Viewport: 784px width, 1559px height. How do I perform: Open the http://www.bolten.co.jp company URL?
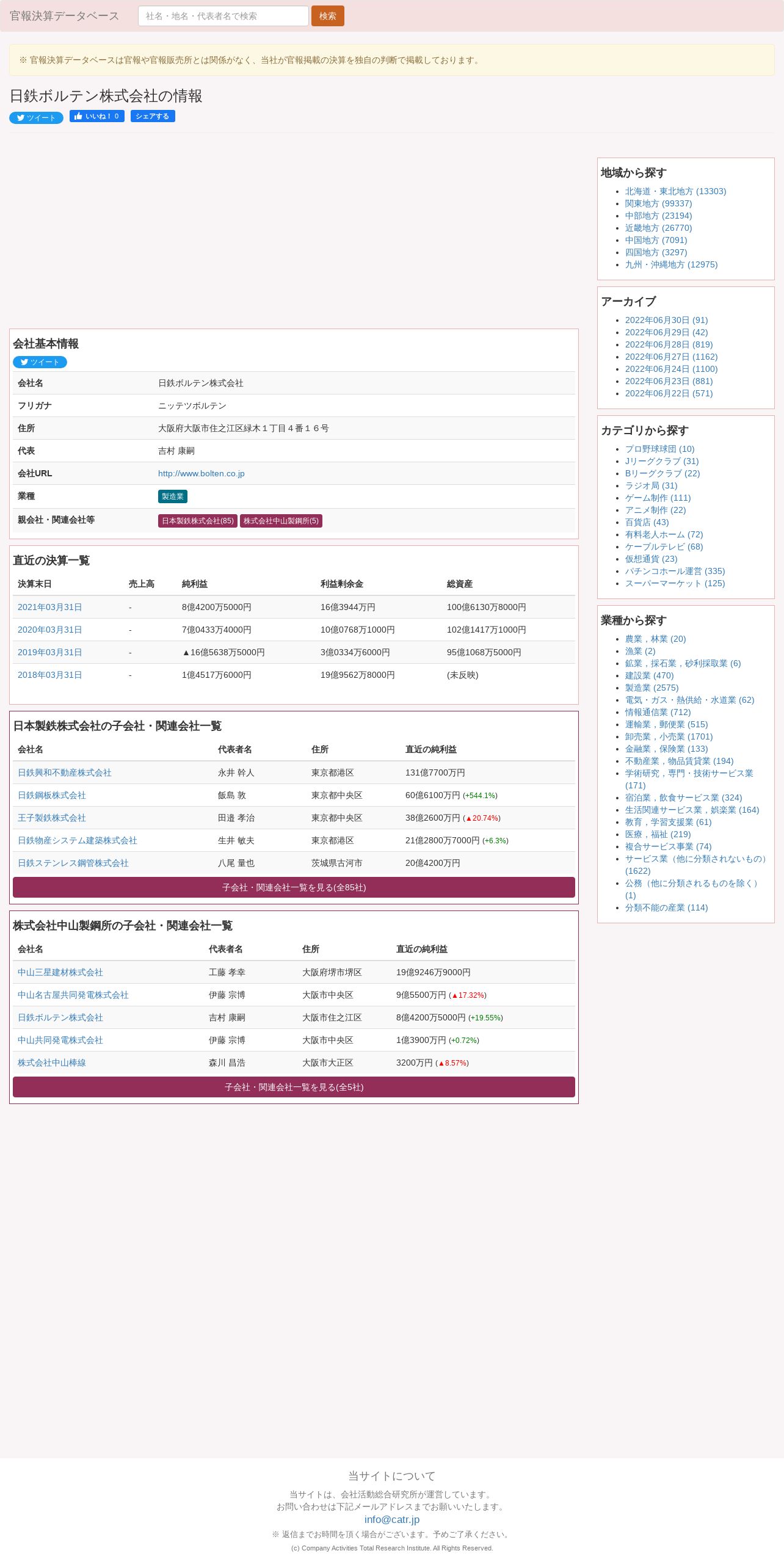tap(201, 473)
